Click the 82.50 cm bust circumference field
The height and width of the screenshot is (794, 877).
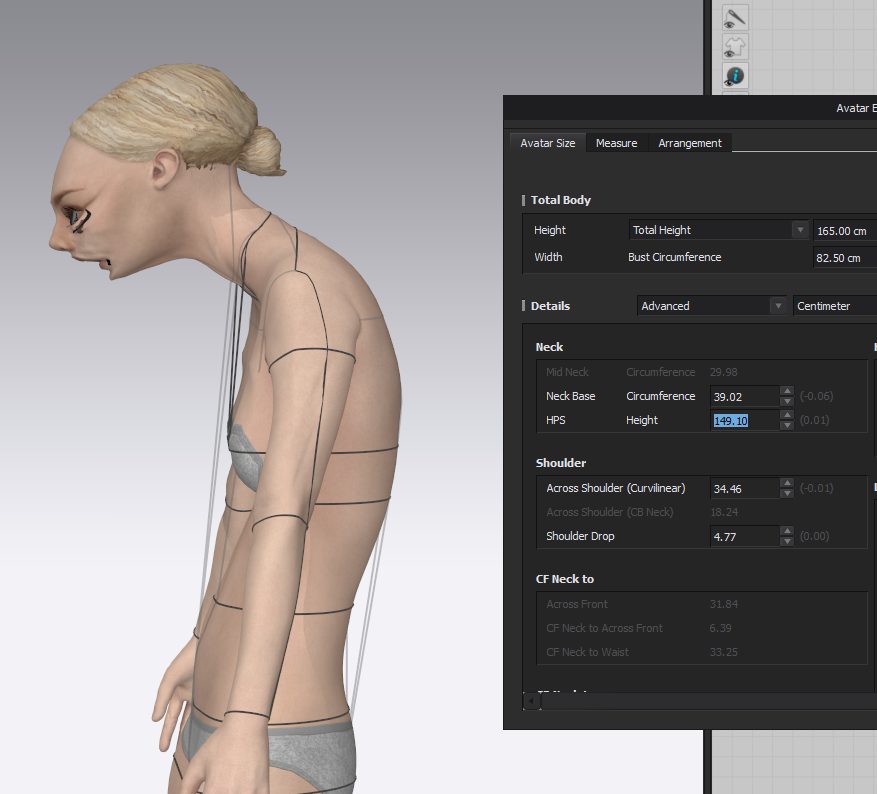(844, 258)
